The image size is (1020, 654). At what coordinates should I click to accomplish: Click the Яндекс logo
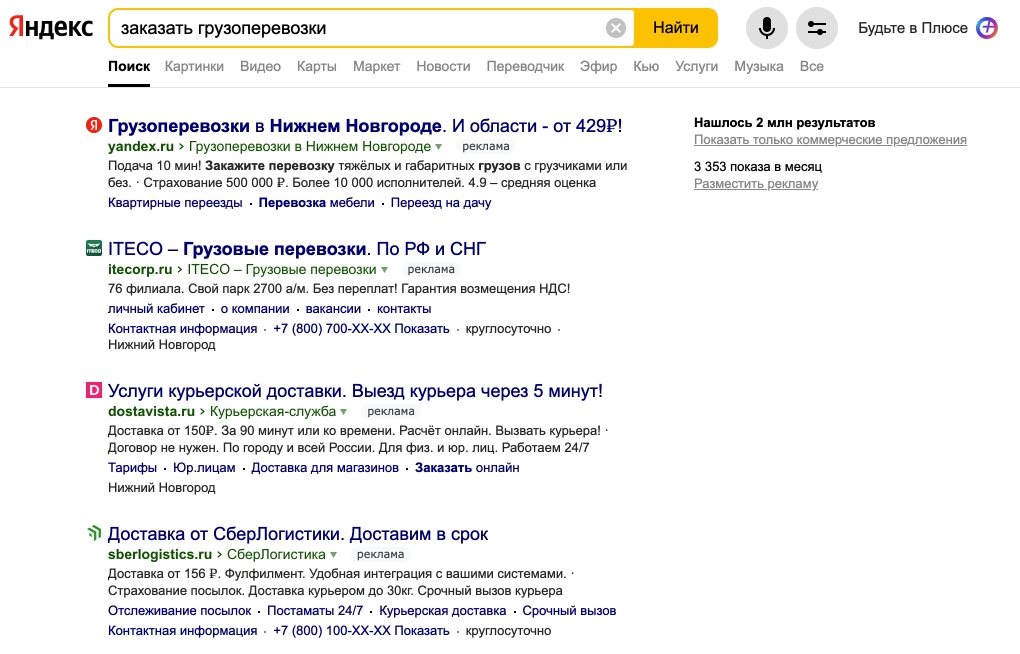pos(51,27)
